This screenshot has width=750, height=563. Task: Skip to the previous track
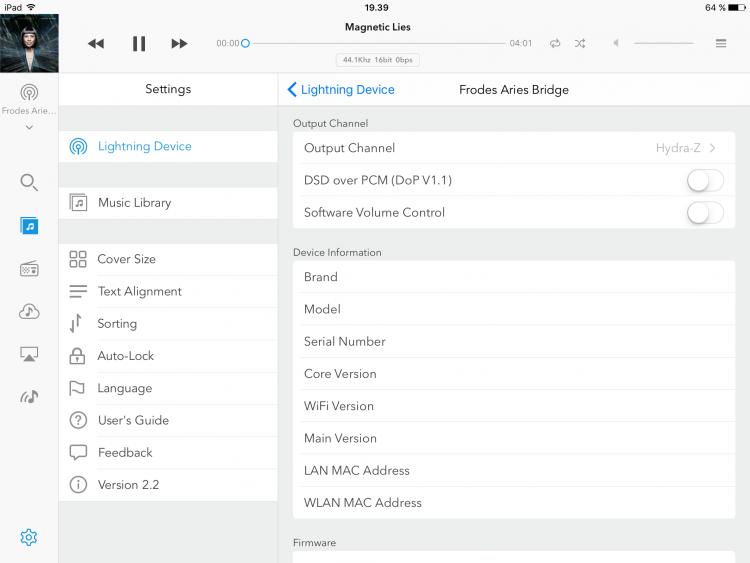[x=96, y=44]
